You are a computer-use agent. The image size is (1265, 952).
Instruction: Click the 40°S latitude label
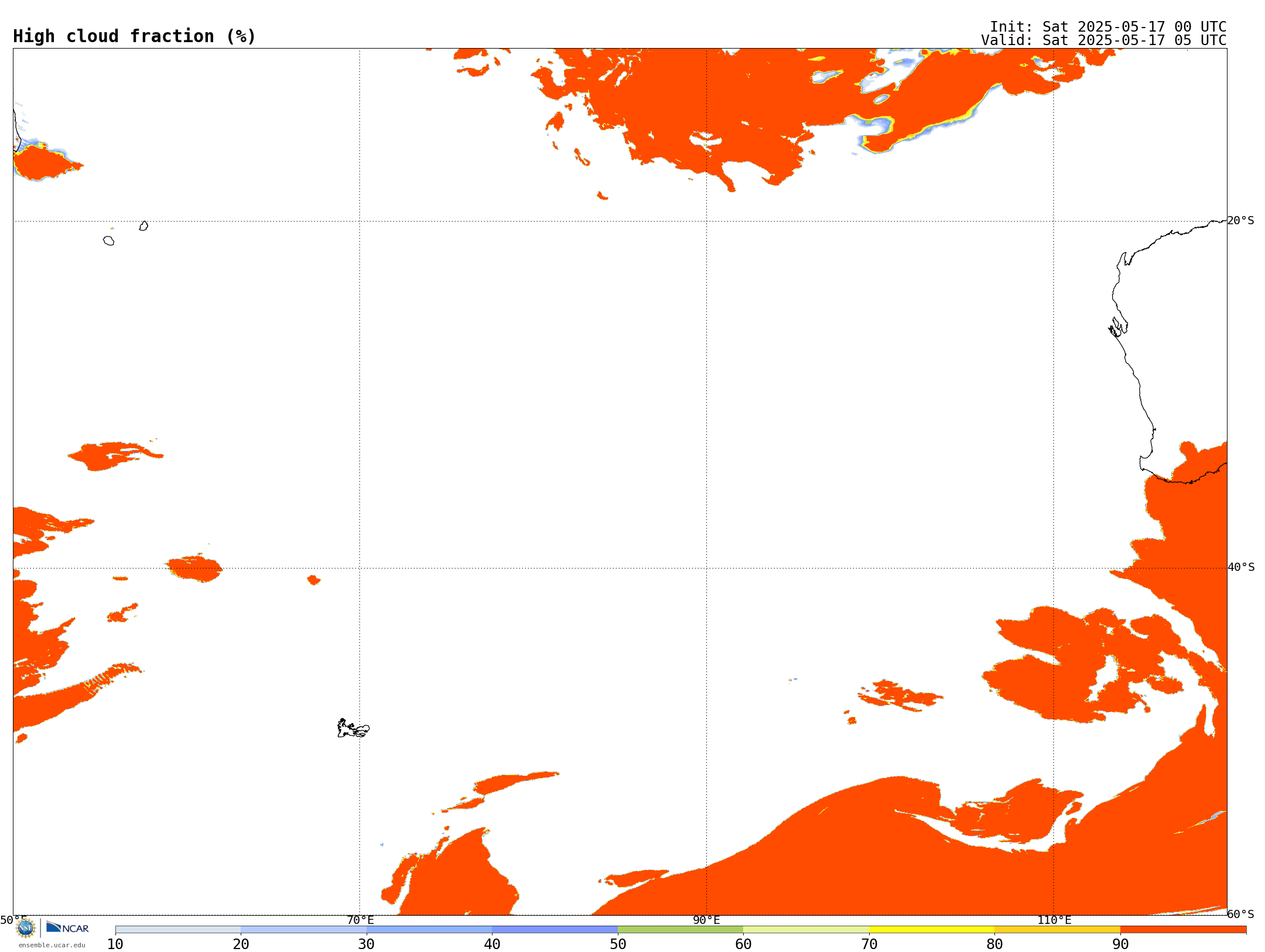point(1241,567)
